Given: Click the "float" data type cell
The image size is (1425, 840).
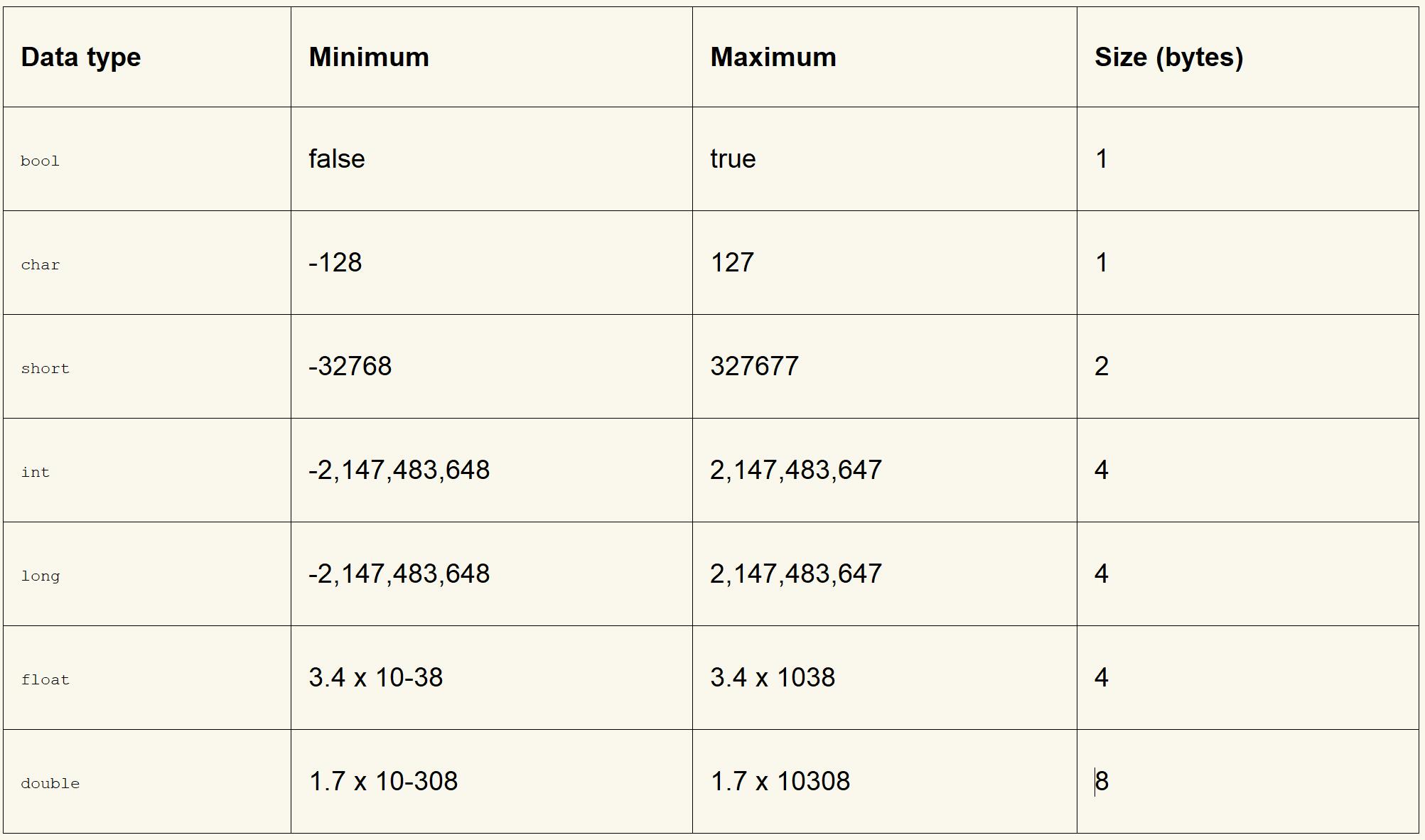Looking at the screenshot, I should [45, 680].
